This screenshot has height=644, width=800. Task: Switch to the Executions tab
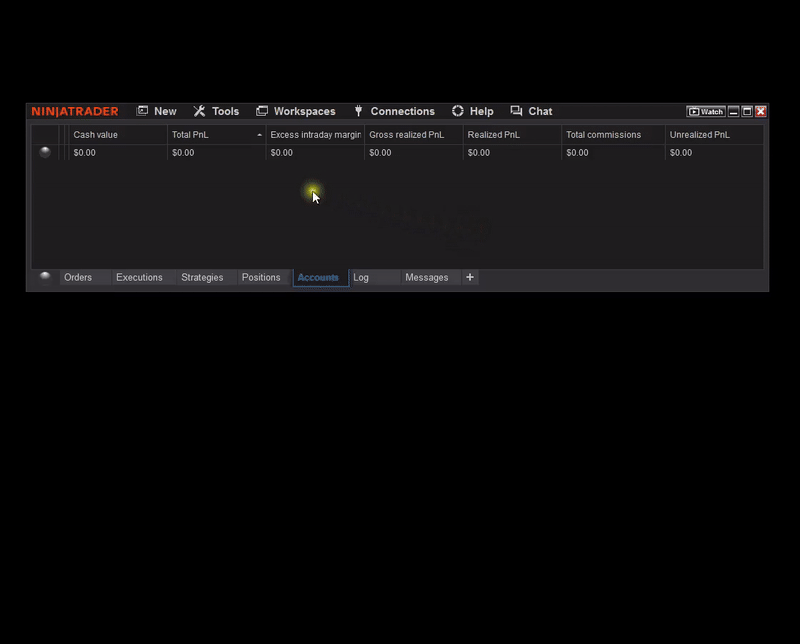(139, 277)
